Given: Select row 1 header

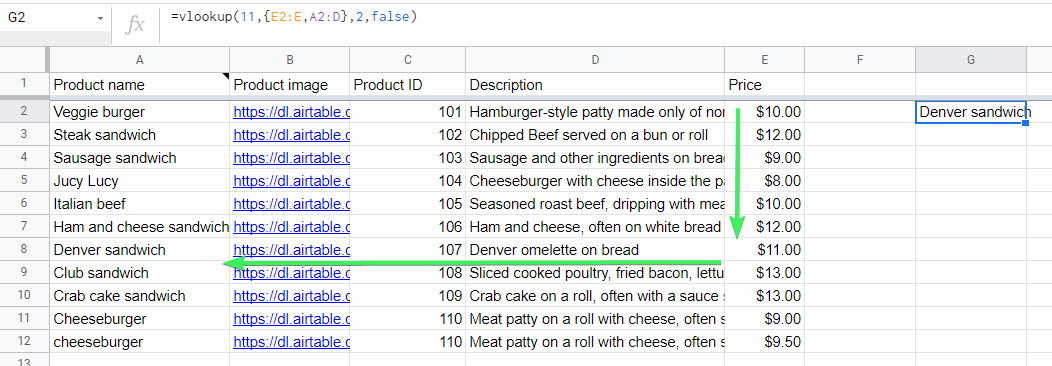Looking at the screenshot, I should pyautogui.click(x=24, y=84).
